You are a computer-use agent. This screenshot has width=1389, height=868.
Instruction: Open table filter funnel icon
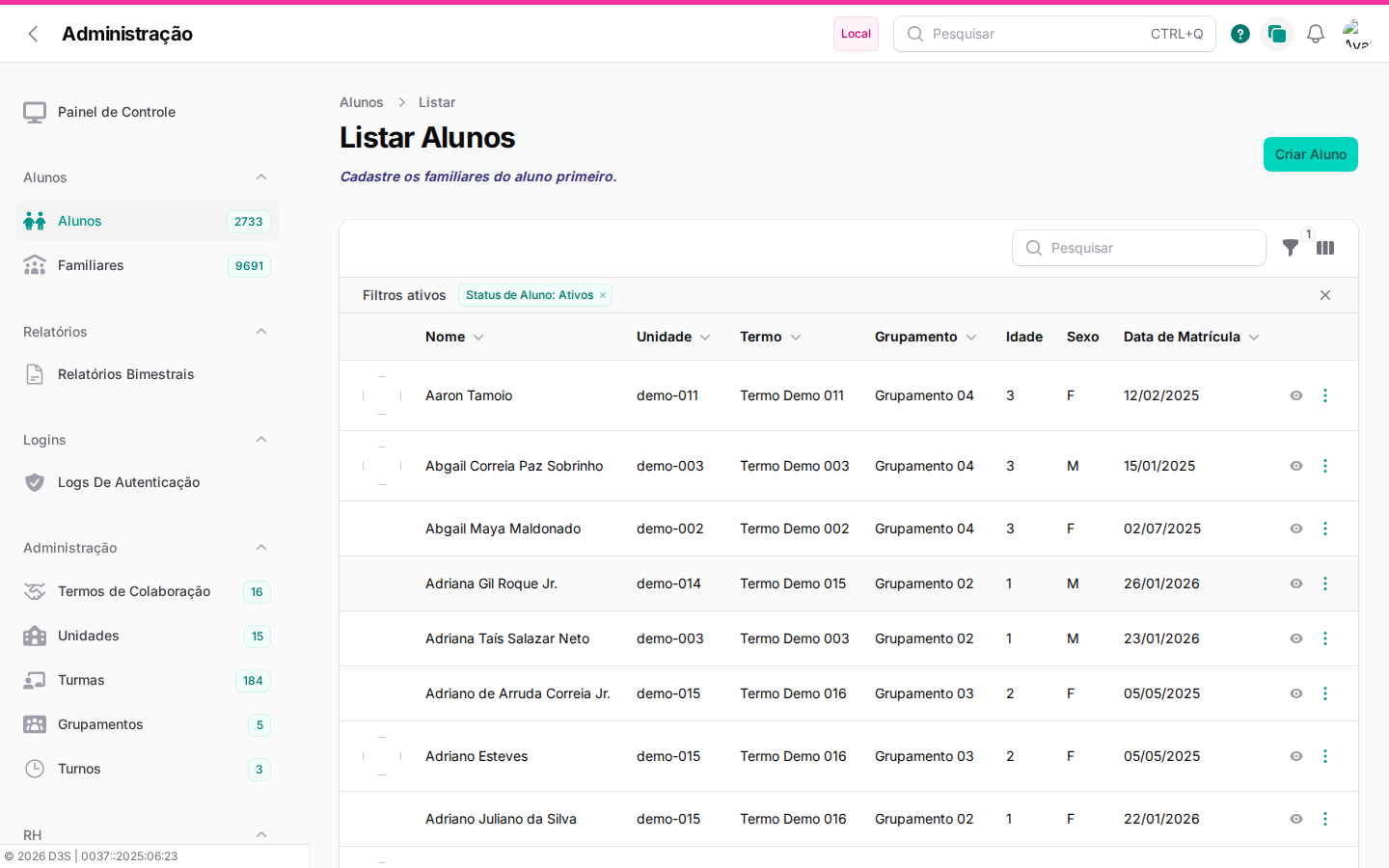coord(1291,248)
